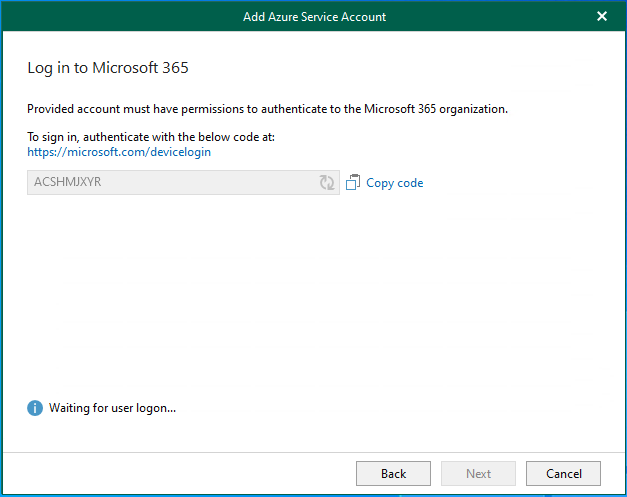Screen dimensions: 627x497
Task: Click the Copy code link text
Action: [394, 183]
